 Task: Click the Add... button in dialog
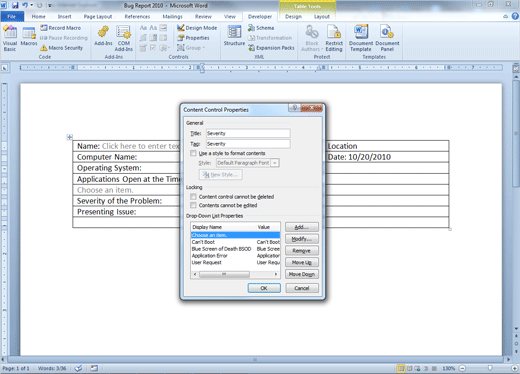(302, 227)
